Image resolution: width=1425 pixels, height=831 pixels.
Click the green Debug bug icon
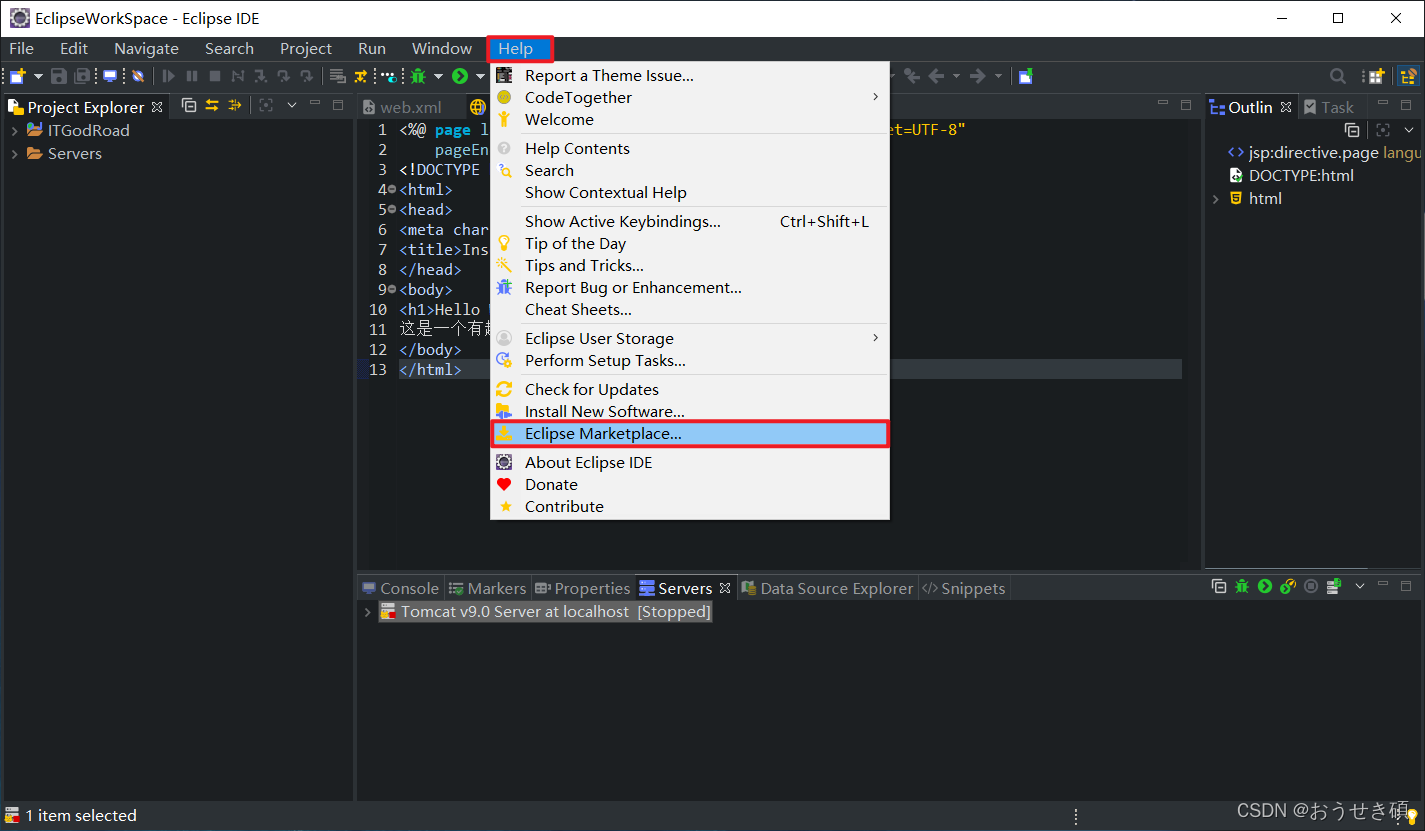419,76
